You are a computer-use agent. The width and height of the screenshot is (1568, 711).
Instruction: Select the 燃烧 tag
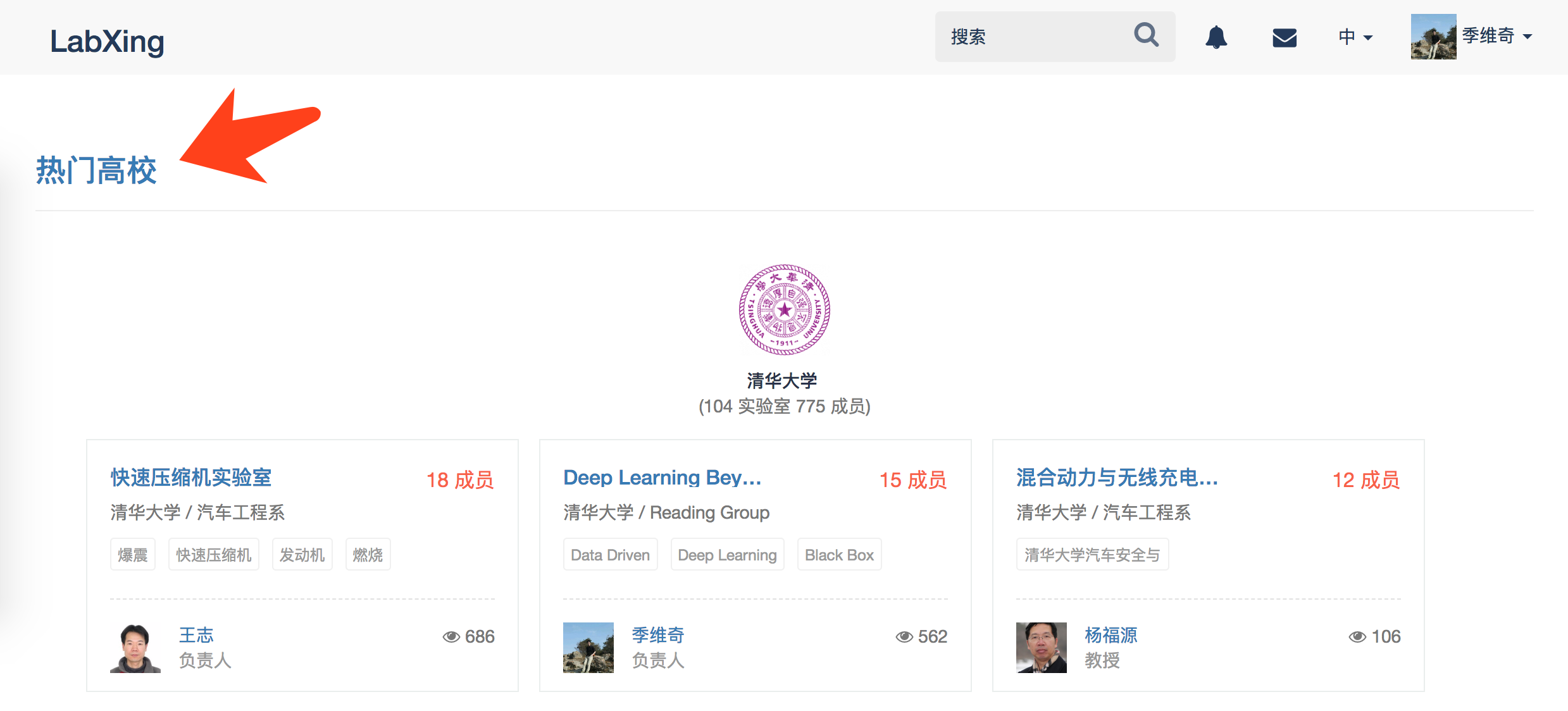[368, 555]
